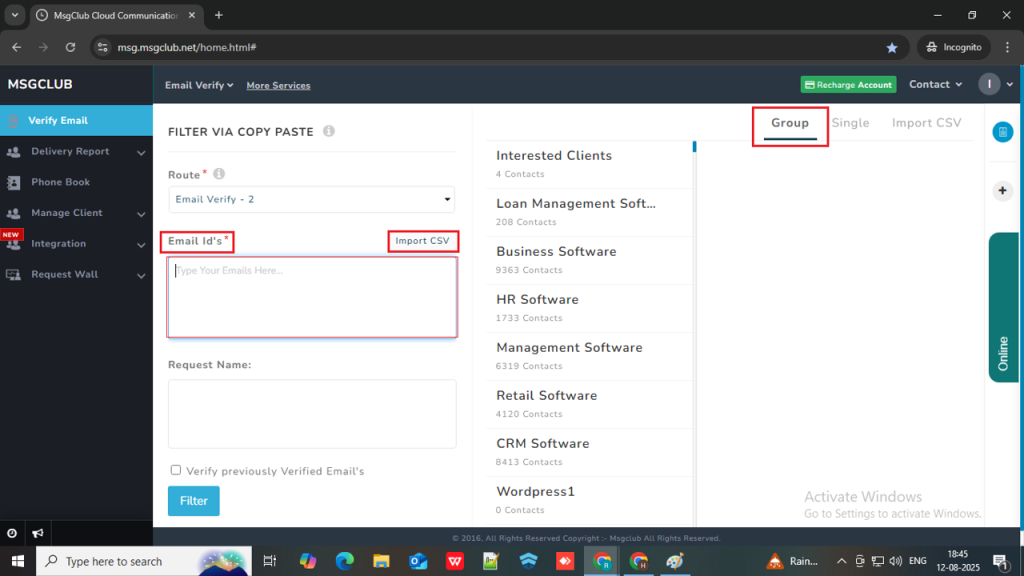This screenshot has width=1024, height=576.
Task: Select the Management Software group
Action: tap(590, 357)
